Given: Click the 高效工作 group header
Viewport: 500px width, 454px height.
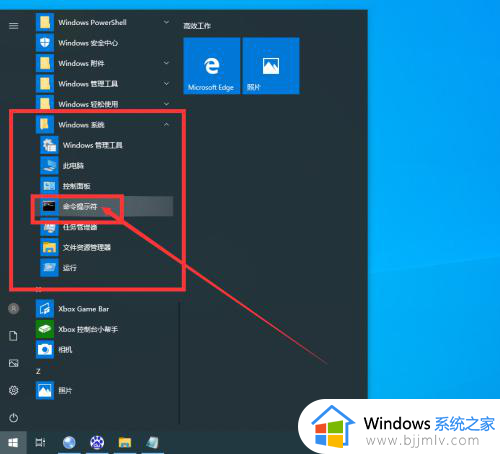Looking at the screenshot, I should click(197, 26).
